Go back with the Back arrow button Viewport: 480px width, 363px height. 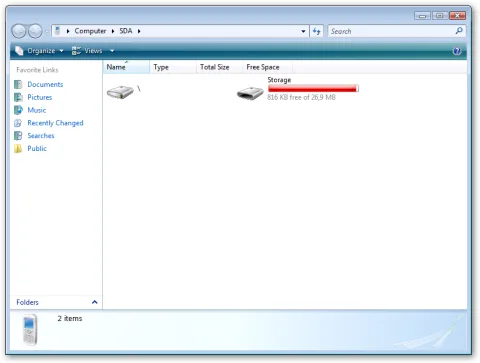tap(19, 31)
